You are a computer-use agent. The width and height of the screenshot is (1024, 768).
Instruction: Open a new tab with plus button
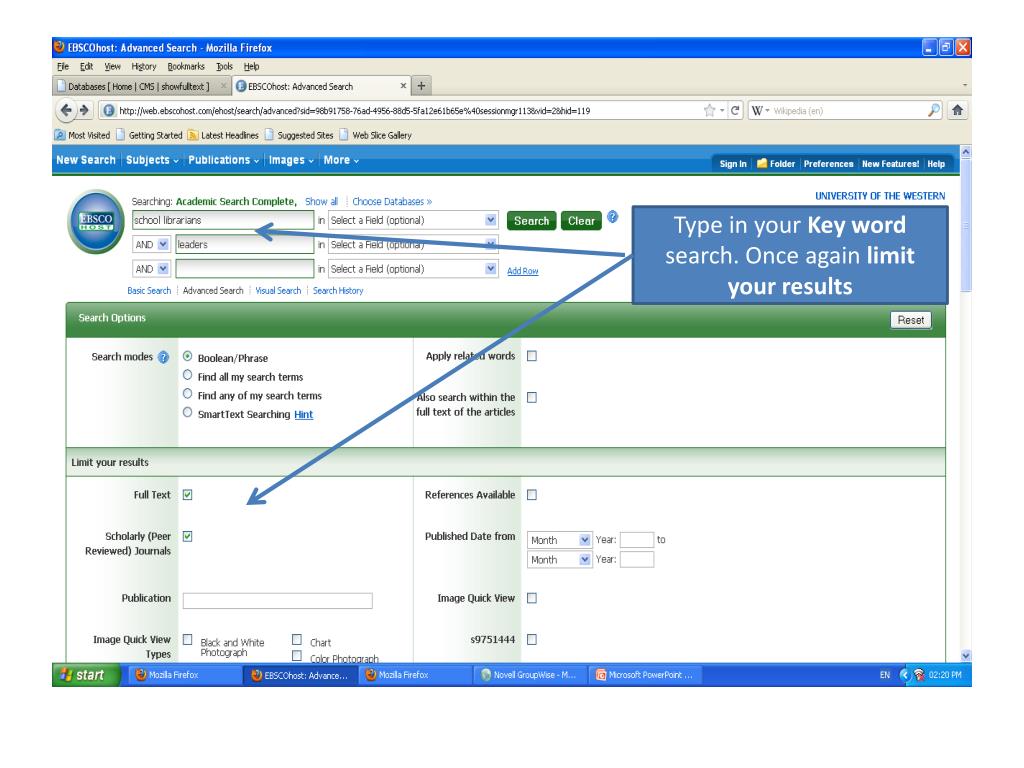[421, 86]
